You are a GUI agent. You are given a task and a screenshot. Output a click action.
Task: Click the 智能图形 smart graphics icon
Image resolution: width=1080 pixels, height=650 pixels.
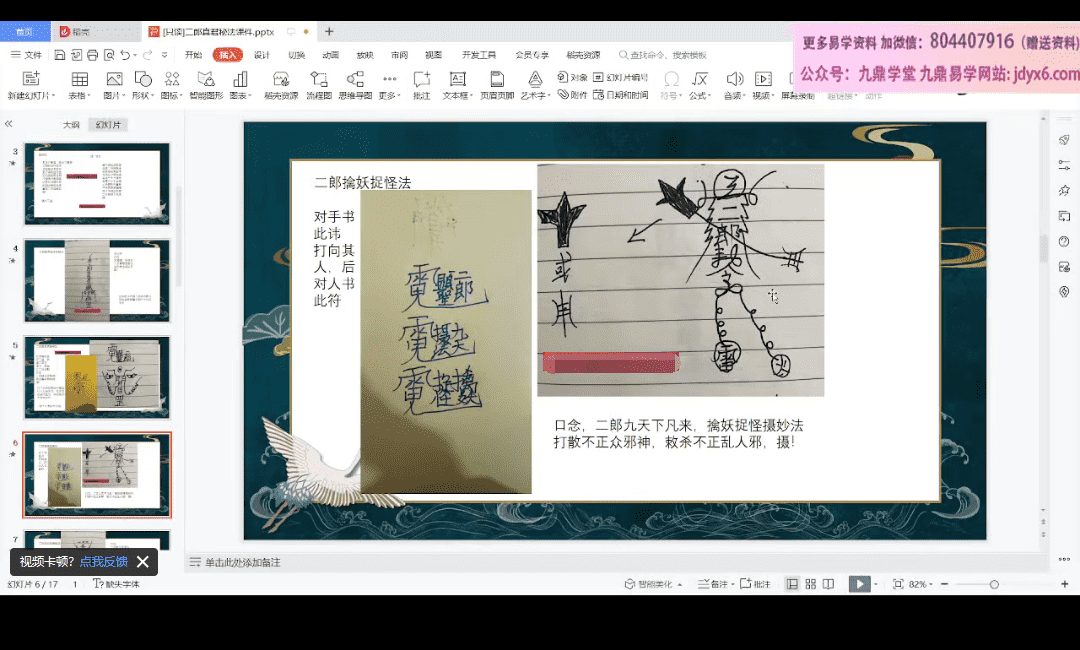tap(206, 80)
